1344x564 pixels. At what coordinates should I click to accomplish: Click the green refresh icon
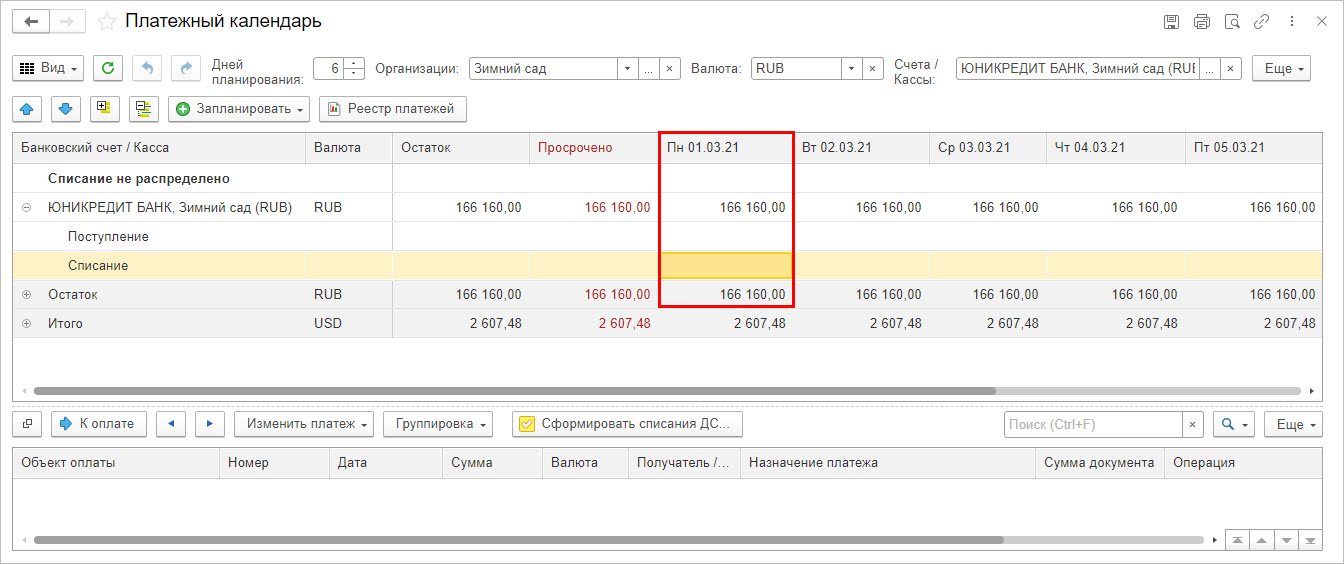[x=108, y=68]
